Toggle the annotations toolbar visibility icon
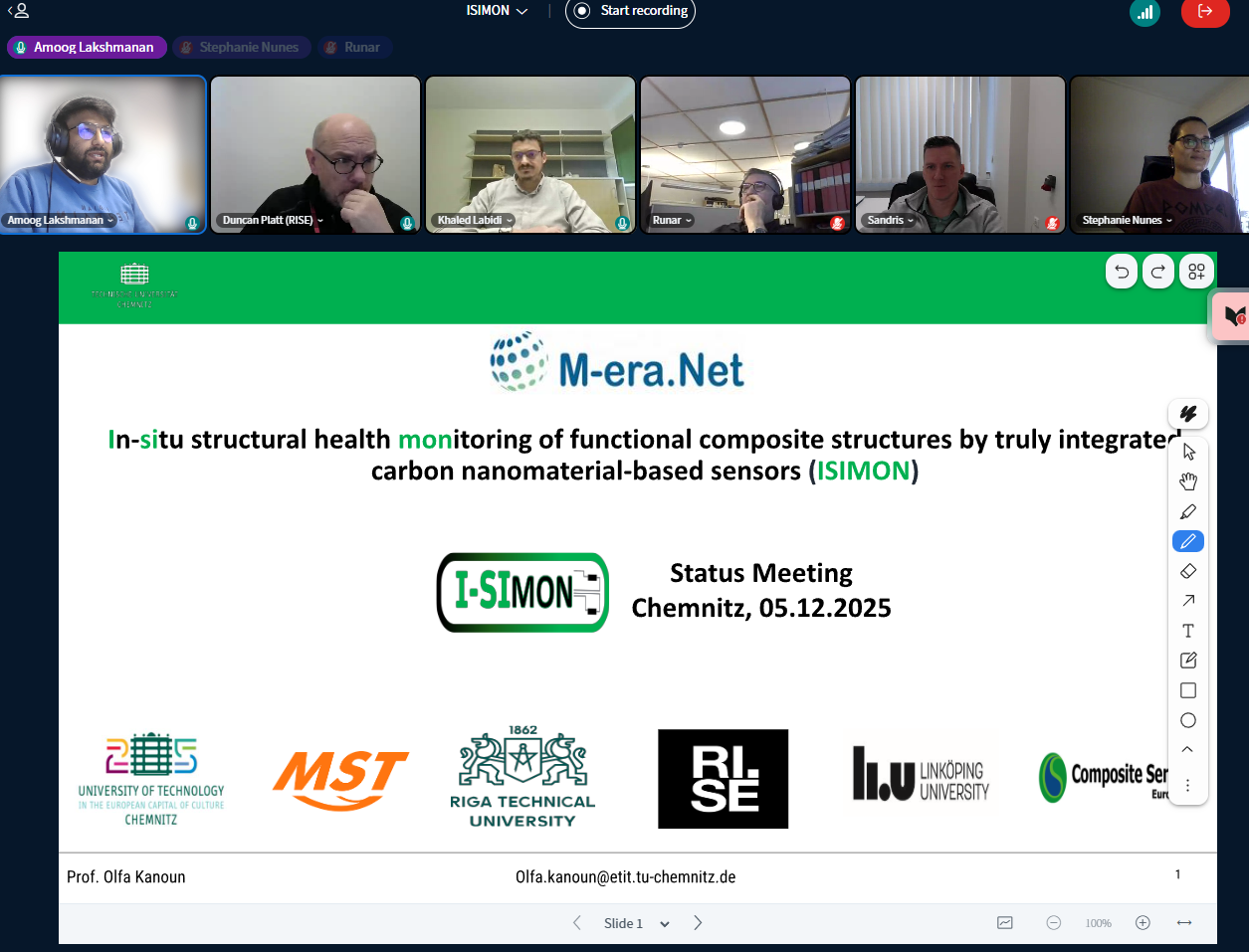 click(x=1005, y=923)
